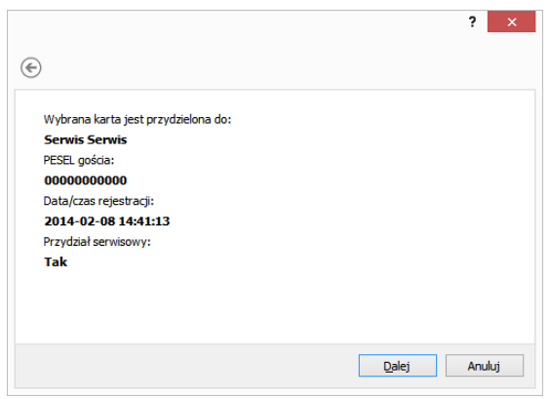Image resolution: width=550 pixels, height=399 pixels.
Task: Click the 'Przydział serwisowy:' label
Action: click(x=97, y=242)
